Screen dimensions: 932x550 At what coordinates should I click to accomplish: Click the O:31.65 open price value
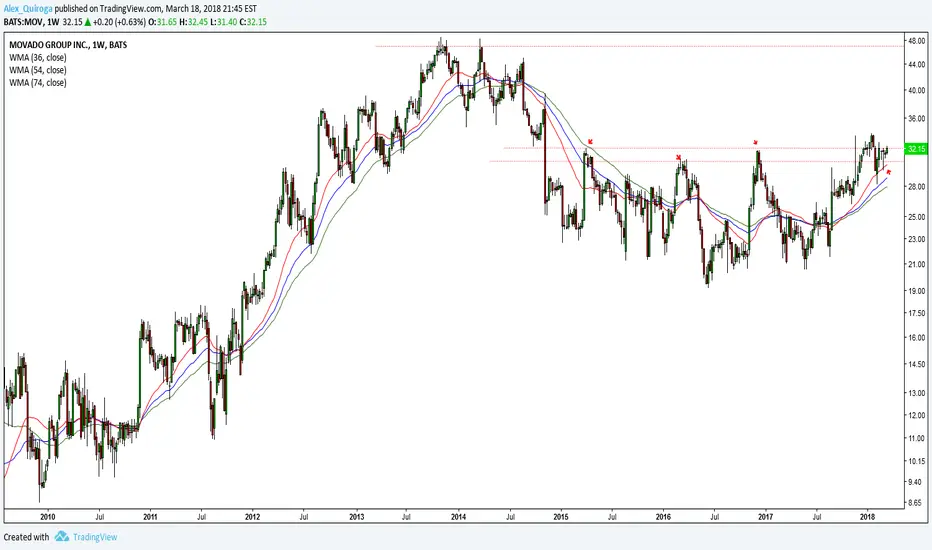(163, 22)
